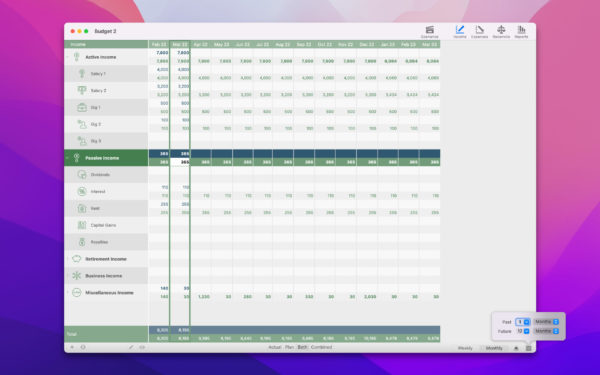Click the add plus button at bottom left
Viewport: 600px width, 375px height.
click(x=72, y=347)
